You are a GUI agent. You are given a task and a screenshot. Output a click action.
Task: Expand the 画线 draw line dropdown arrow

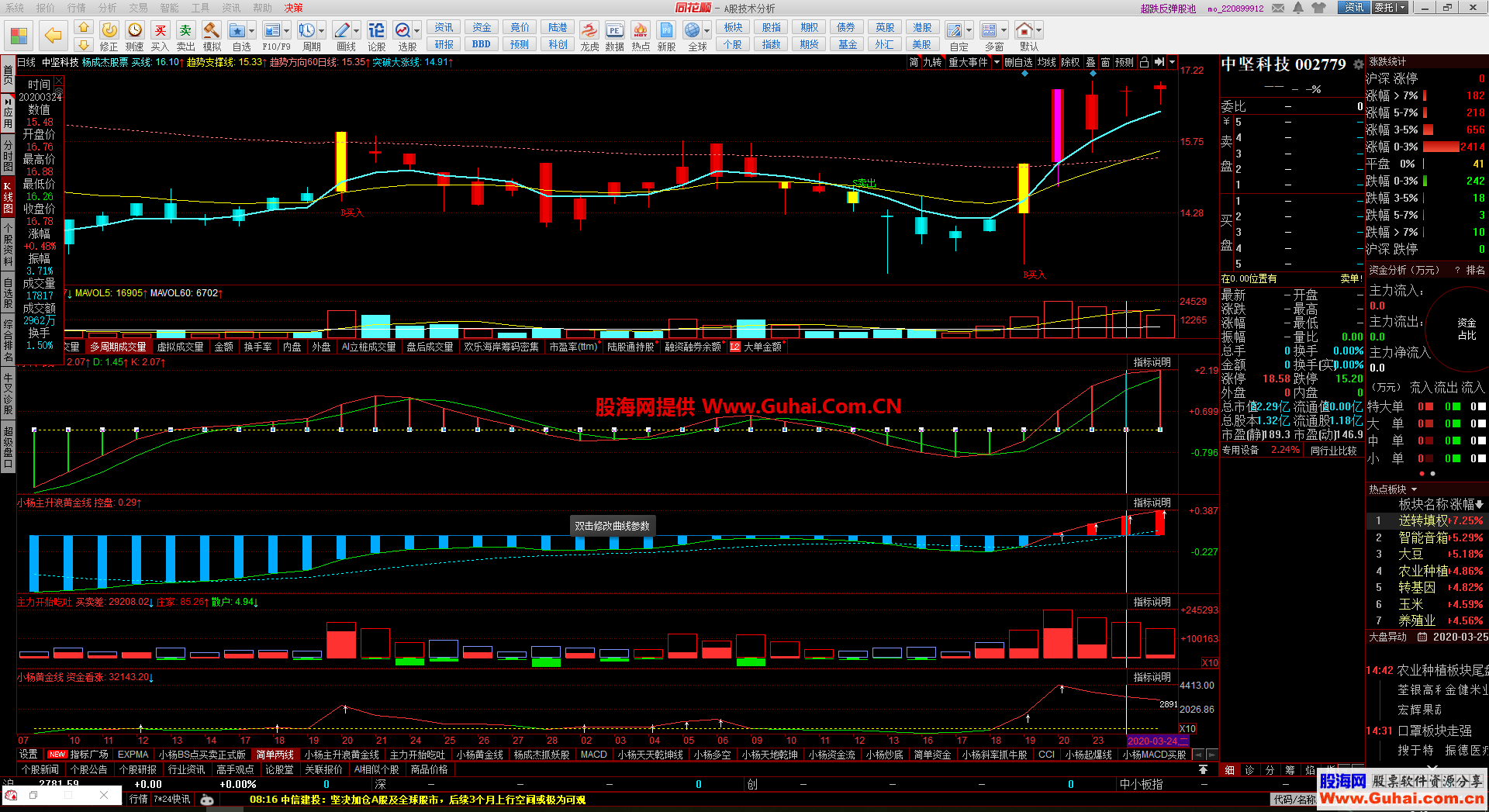coord(357,31)
